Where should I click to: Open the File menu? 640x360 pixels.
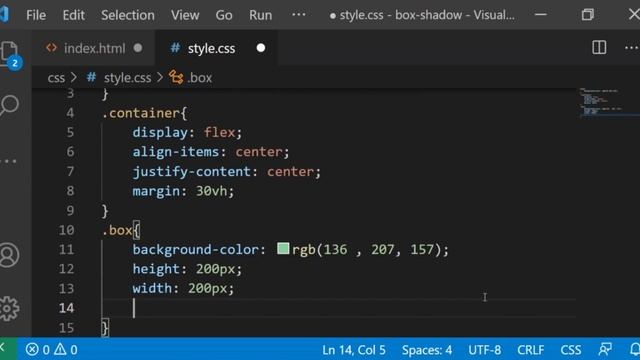pyautogui.click(x=36, y=15)
